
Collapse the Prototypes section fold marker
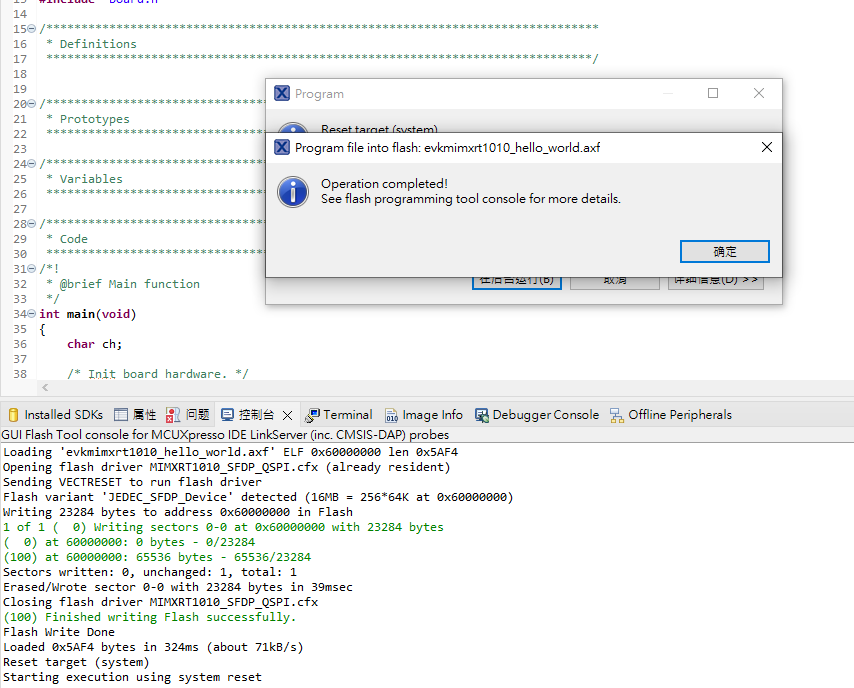pos(31,102)
